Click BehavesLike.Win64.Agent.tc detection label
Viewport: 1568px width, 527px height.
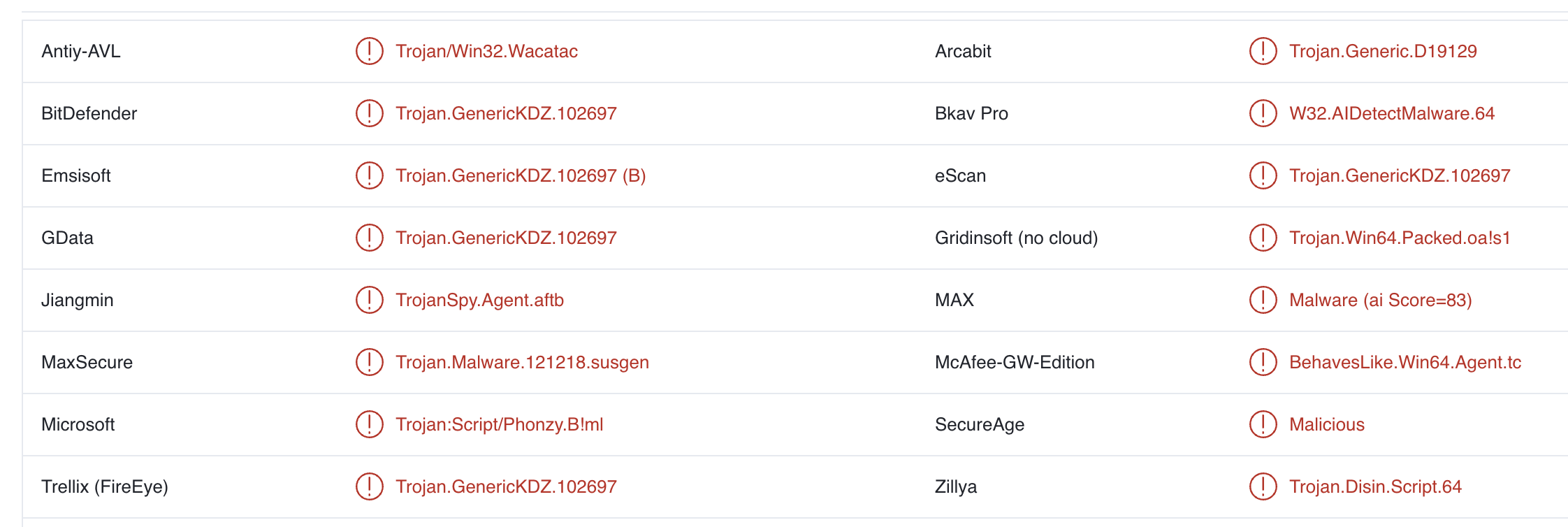[x=1404, y=362]
